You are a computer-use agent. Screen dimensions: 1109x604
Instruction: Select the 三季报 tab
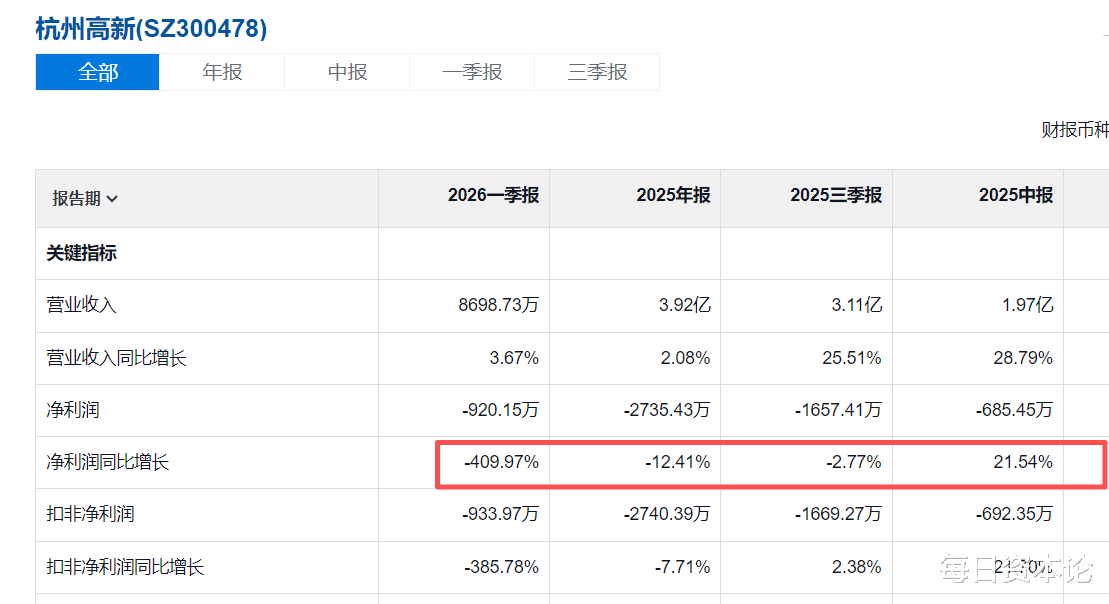pyautogui.click(x=597, y=72)
